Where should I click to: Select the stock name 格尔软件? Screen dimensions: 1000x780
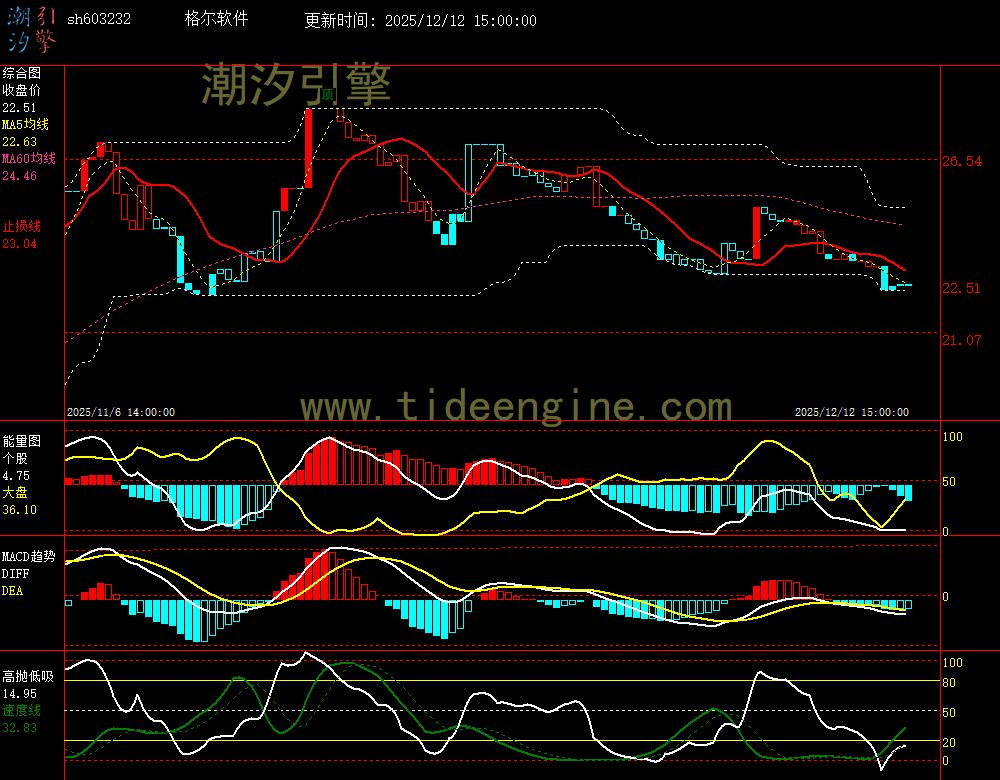(216, 19)
